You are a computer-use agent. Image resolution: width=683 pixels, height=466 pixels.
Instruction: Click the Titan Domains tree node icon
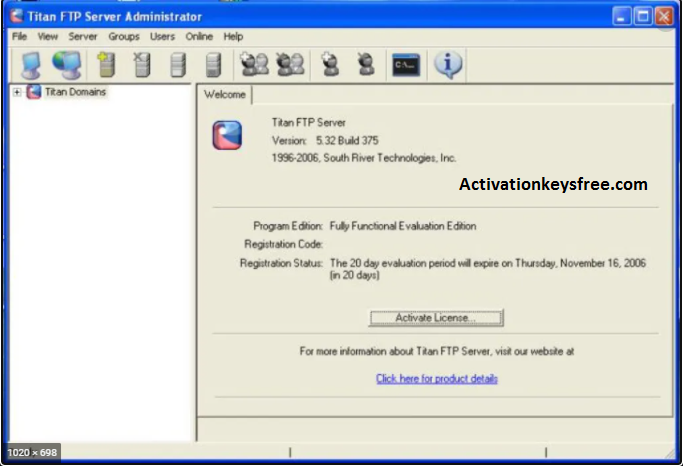[x=34, y=92]
